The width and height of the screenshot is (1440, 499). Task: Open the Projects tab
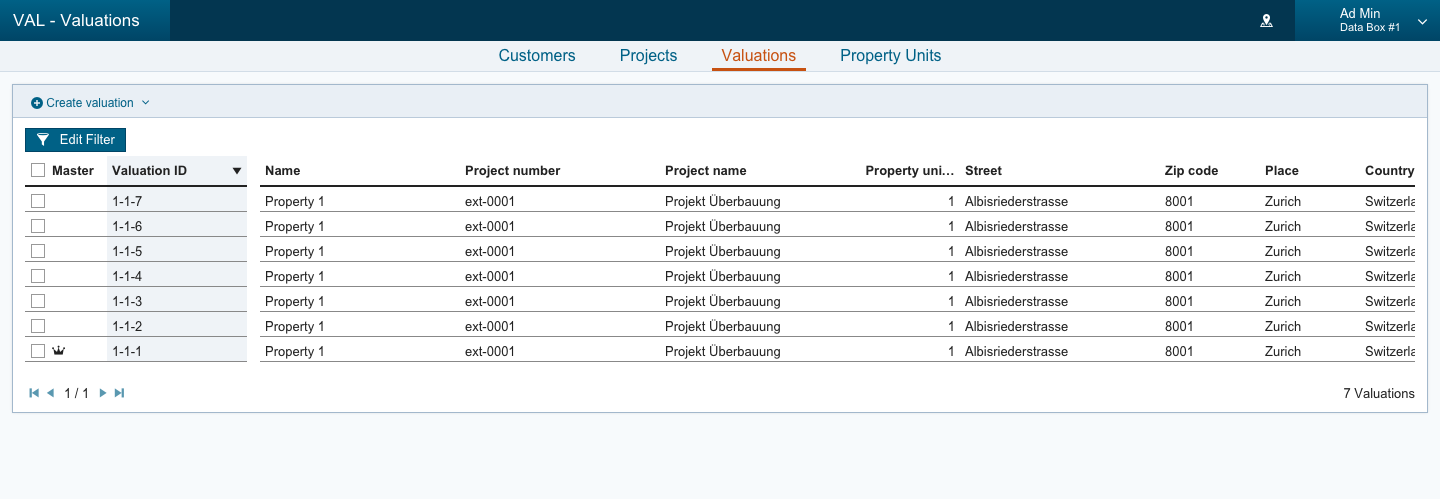tap(648, 56)
